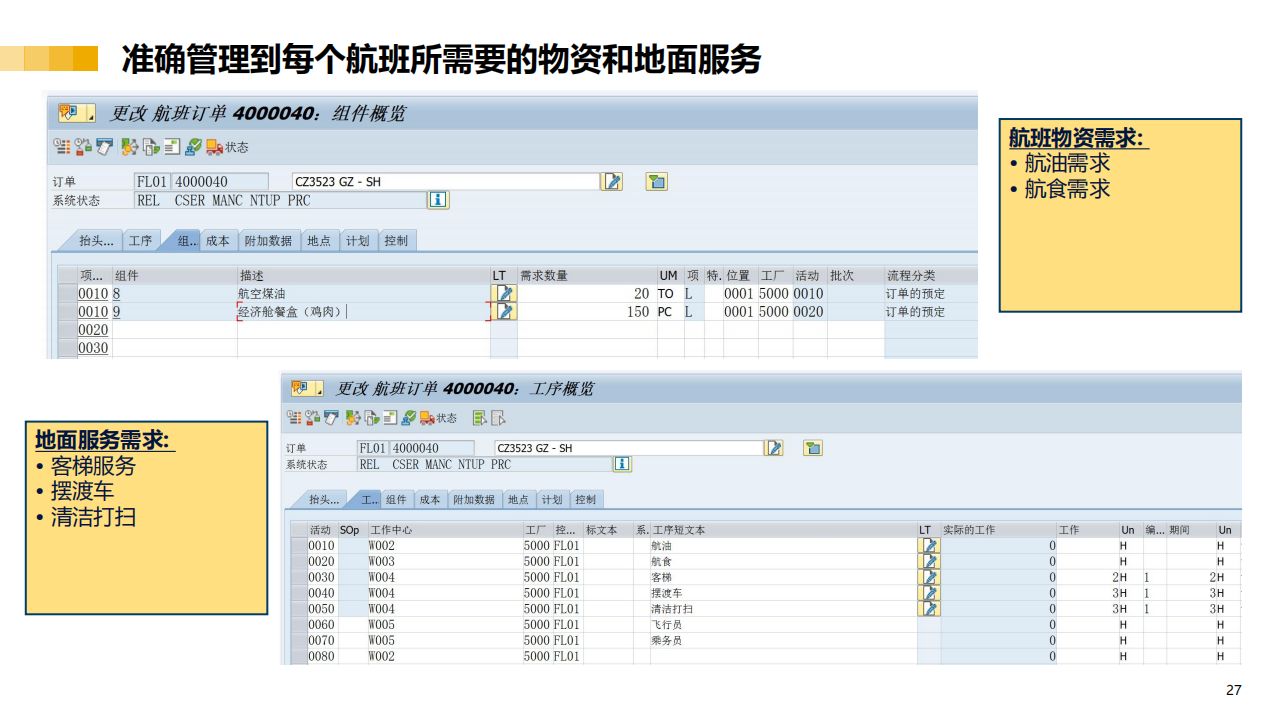This screenshot has height=720, width=1280.
Task: Open LT edit icon for 航食 operation row
Action: click(930, 561)
